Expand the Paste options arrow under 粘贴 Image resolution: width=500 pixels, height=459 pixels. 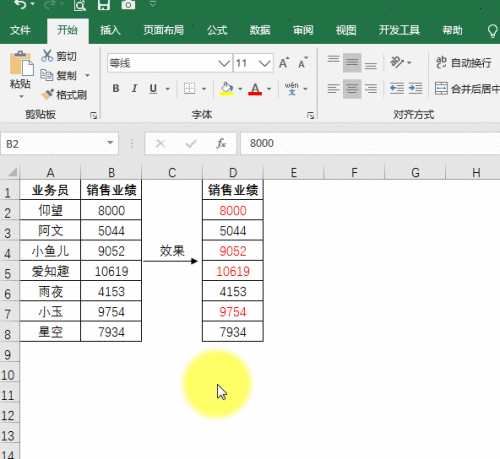(21, 97)
